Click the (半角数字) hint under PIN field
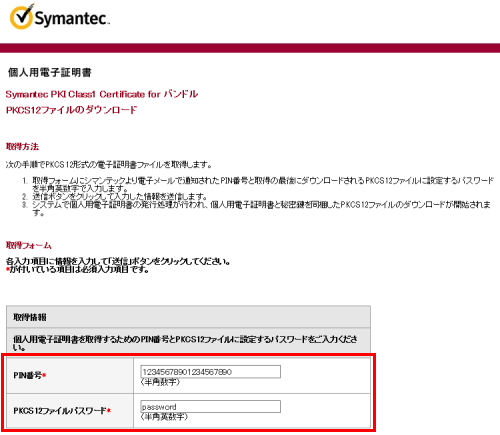The image size is (500, 435). (x=160, y=382)
